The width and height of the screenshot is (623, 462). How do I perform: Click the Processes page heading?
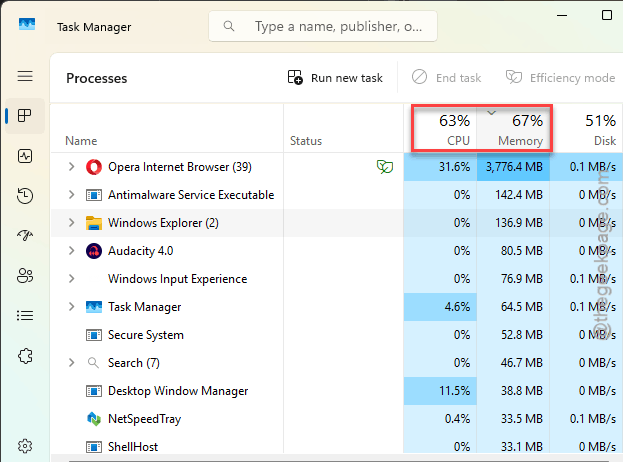click(x=97, y=78)
